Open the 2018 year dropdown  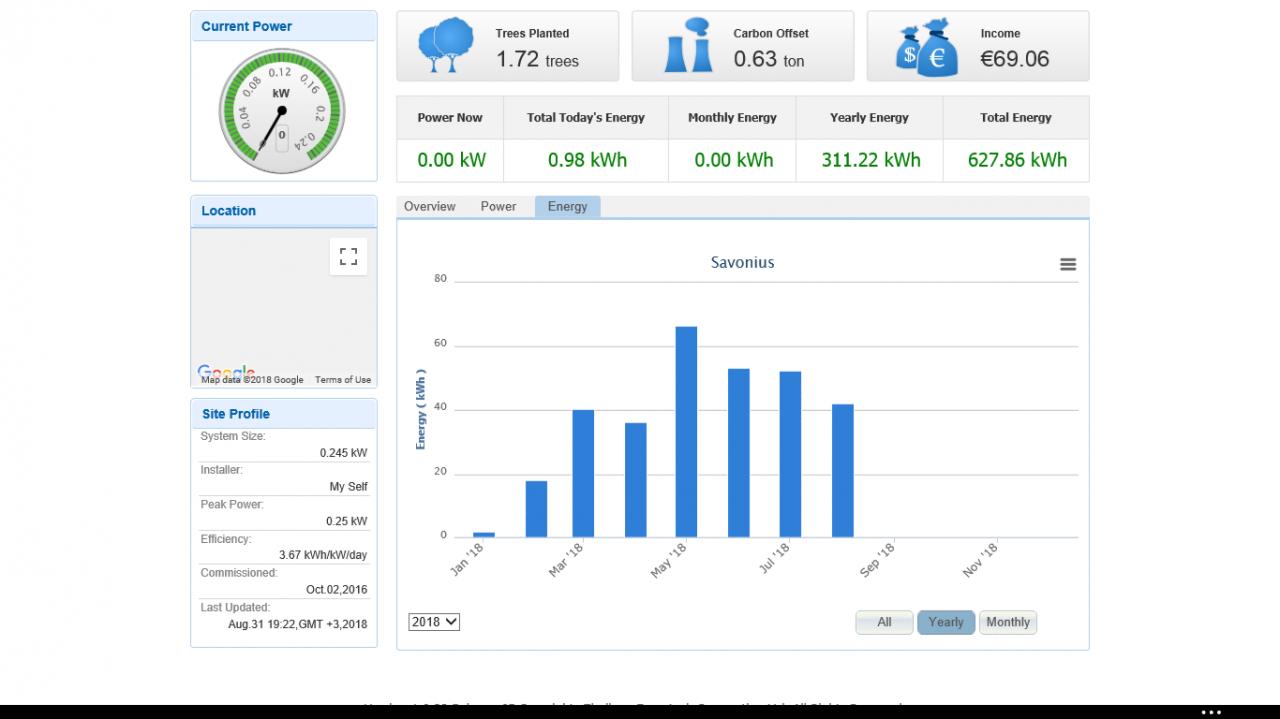point(434,621)
